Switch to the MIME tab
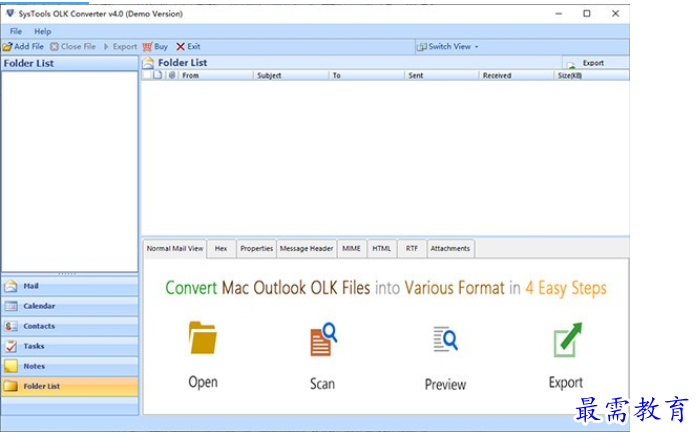Screen dimensions: 697x441 point(351,249)
